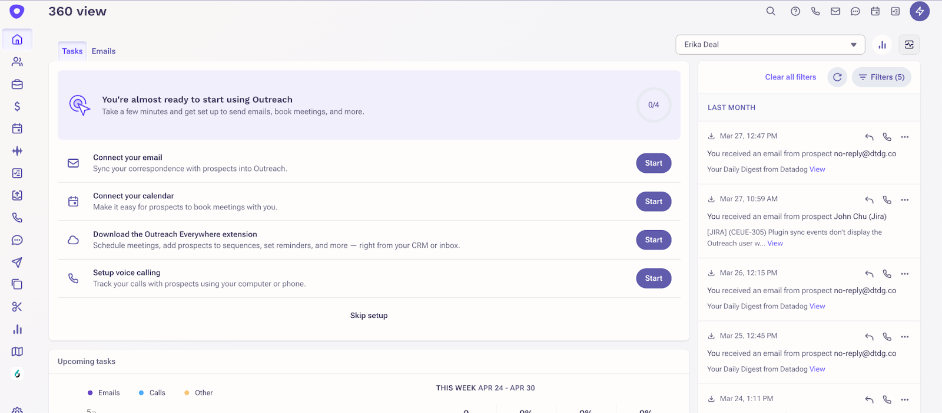942x413 pixels.
Task: Refresh the activity feed
Action: (x=837, y=77)
